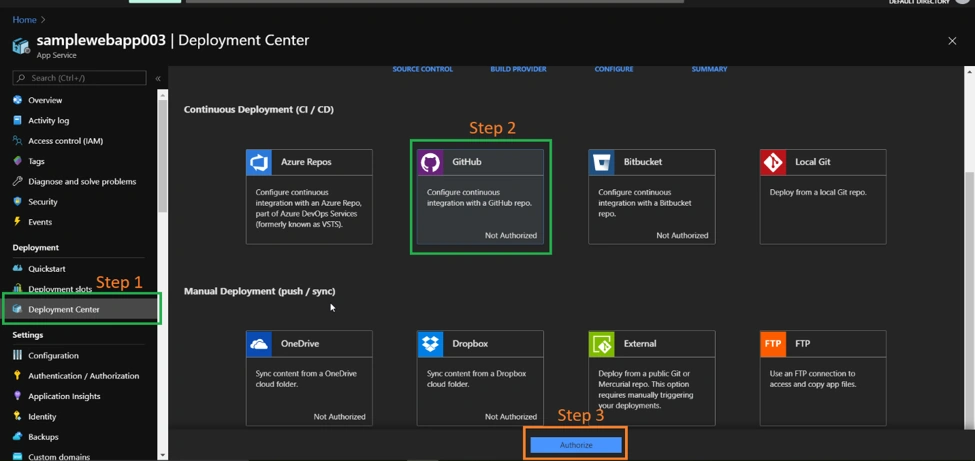
Task: Click the Deployment Center cube icon
Action: point(17,309)
